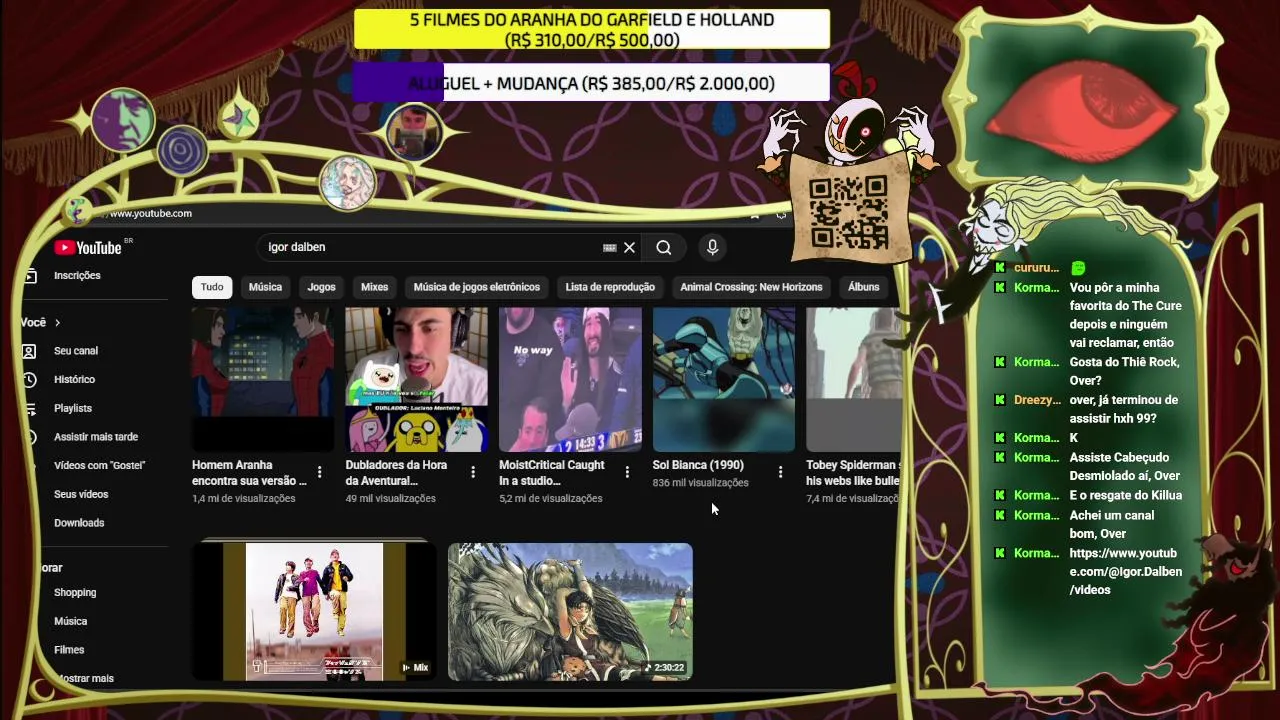Open title "Tobey Spiderman shoots his webs"

[x=854, y=473]
